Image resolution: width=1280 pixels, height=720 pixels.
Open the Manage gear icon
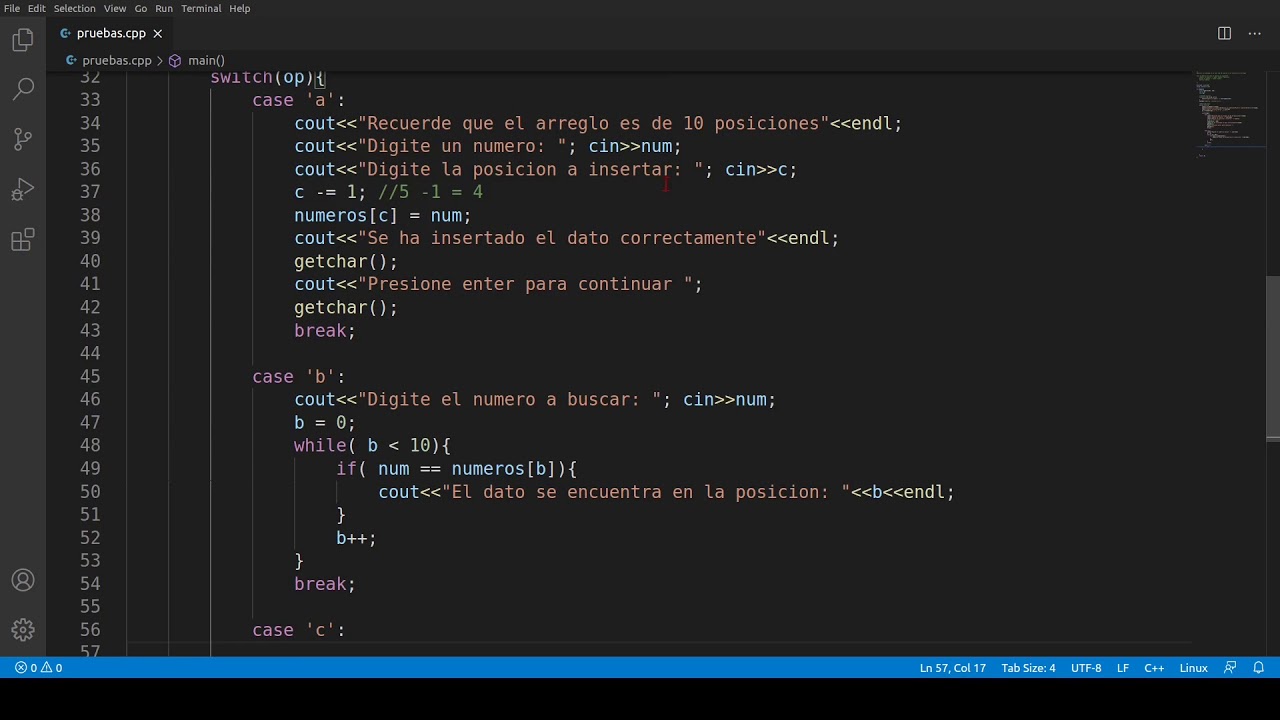coord(23,630)
